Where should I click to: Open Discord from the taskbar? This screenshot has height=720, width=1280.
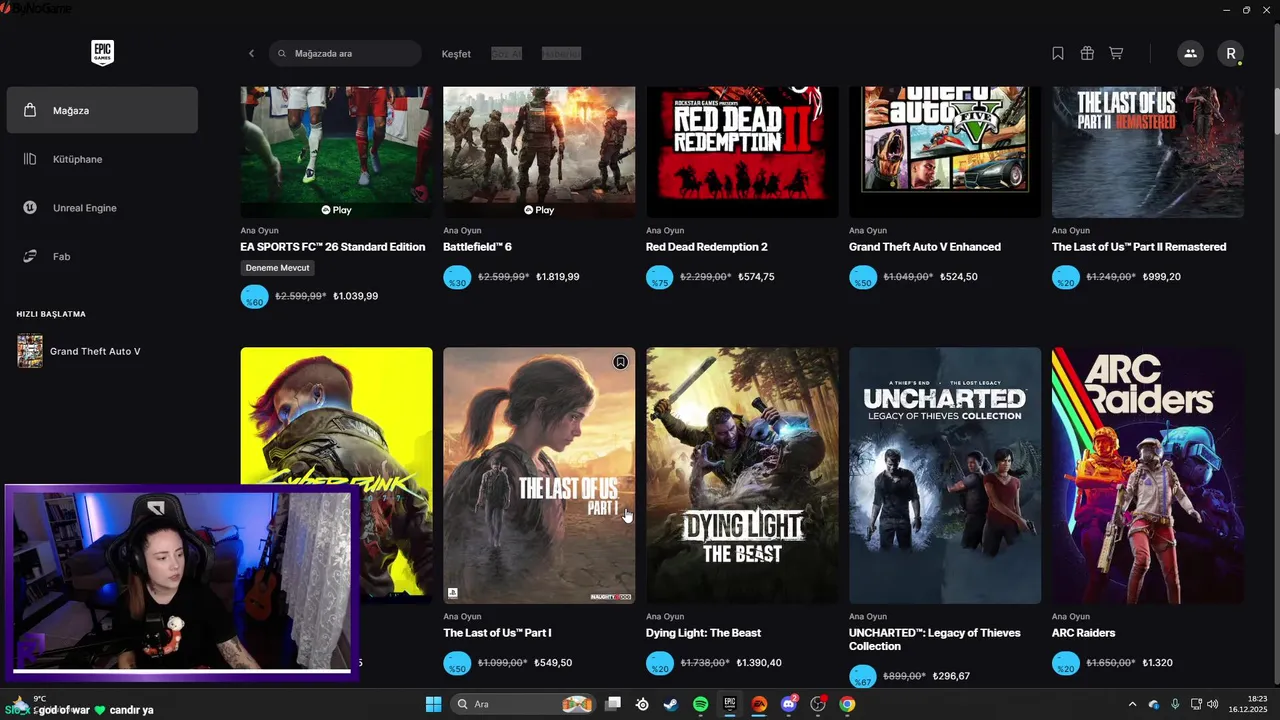[x=789, y=704]
